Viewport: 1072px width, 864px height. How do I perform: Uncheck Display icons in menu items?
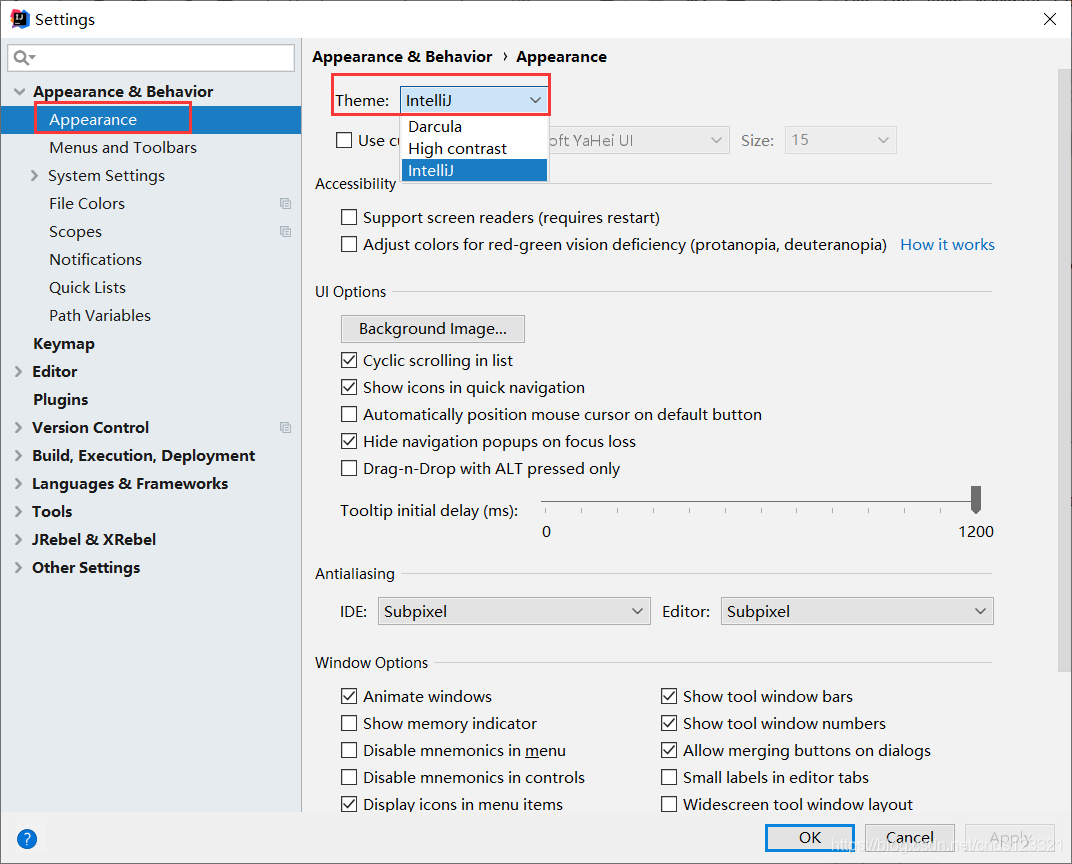pyautogui.click(x=349, y=804)
